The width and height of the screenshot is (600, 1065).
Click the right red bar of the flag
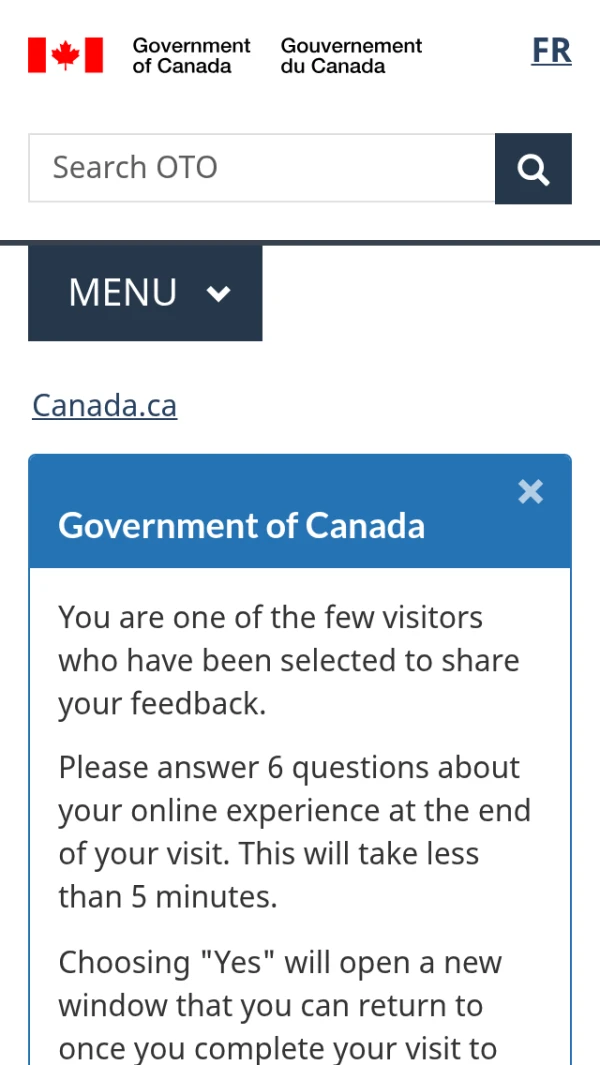[x=94, y=55]
